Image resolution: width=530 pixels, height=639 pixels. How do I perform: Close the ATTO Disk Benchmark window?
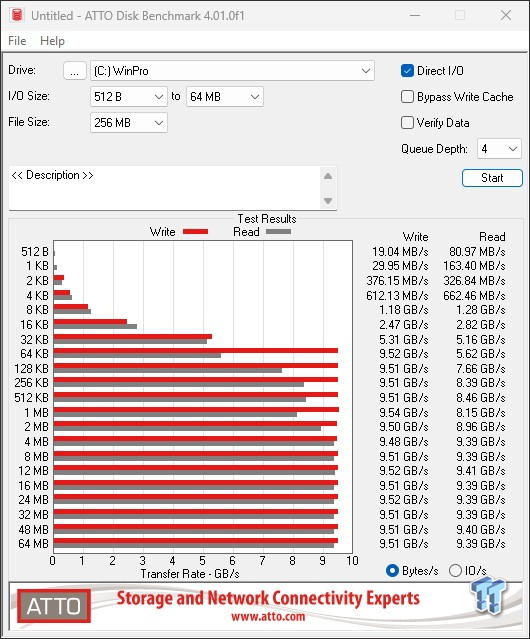coord(506,15)
